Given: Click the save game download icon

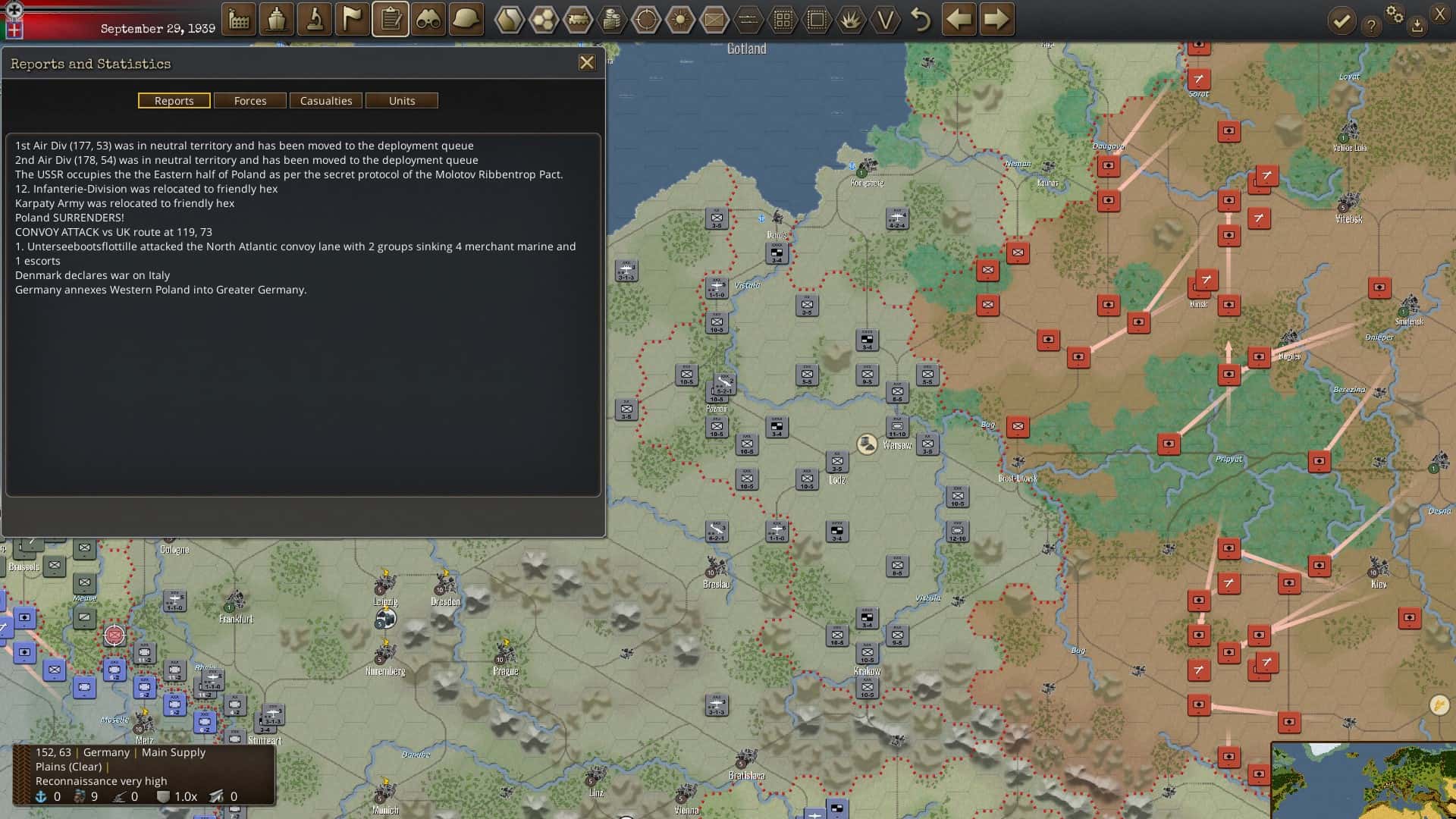Looking at the screenshot, I should point(1417,27).
